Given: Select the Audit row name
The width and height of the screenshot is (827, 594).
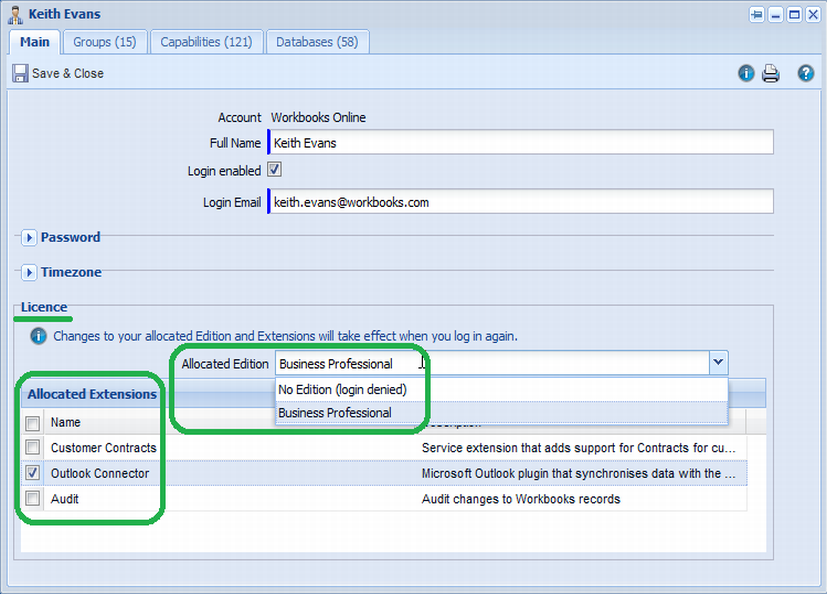Looking at the screenshot, I should [65, 499].
